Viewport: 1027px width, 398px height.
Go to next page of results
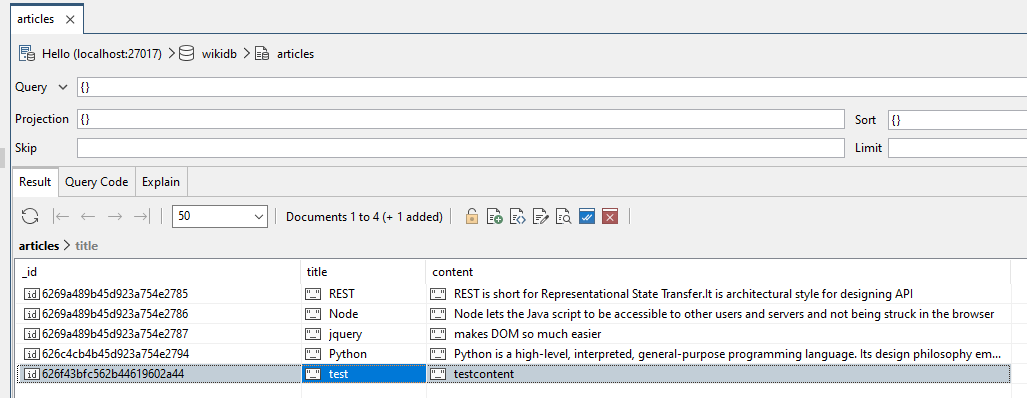(115, 217)
